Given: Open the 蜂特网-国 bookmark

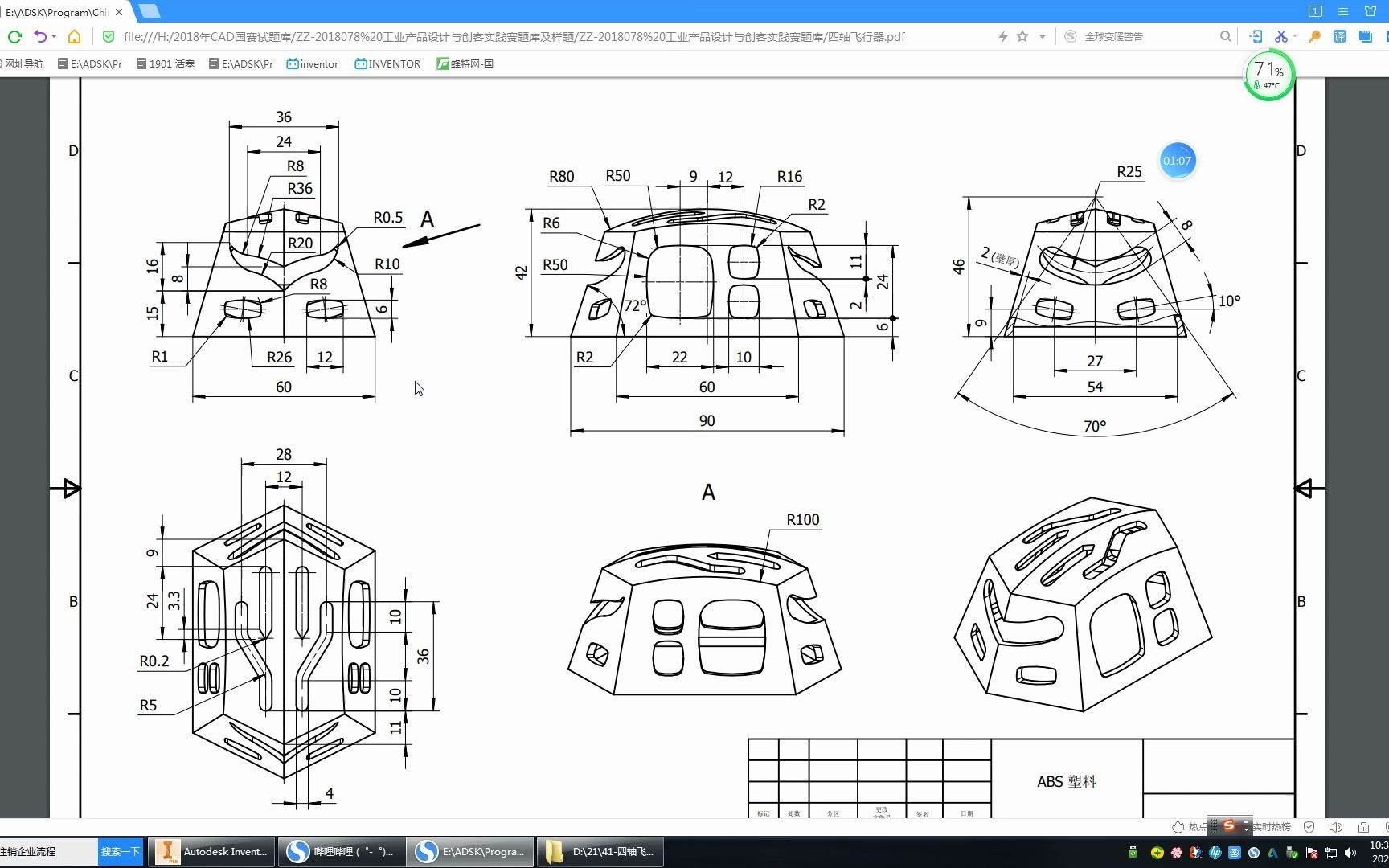Looking at the screenshot, I should tap(465, 63).
